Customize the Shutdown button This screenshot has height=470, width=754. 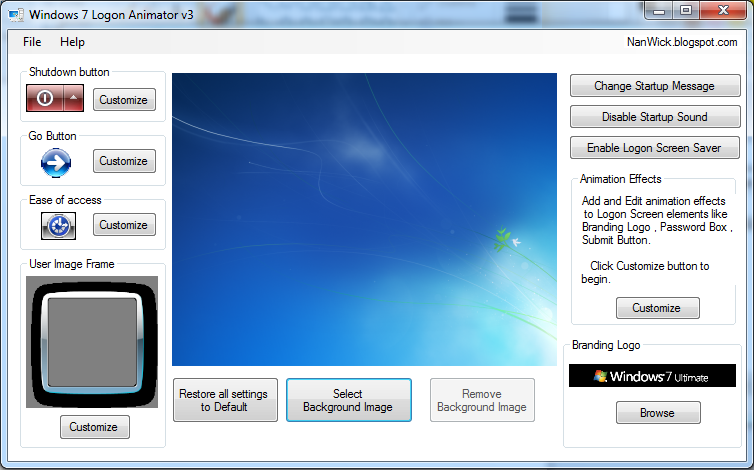point(124,100)
